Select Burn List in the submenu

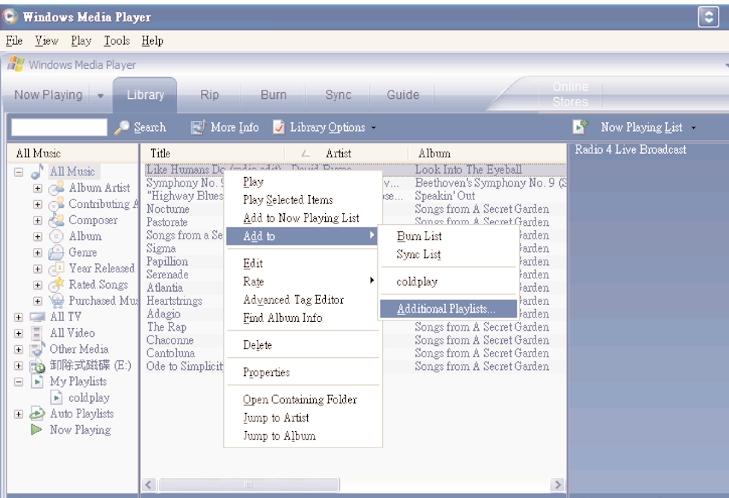point(448,236)
